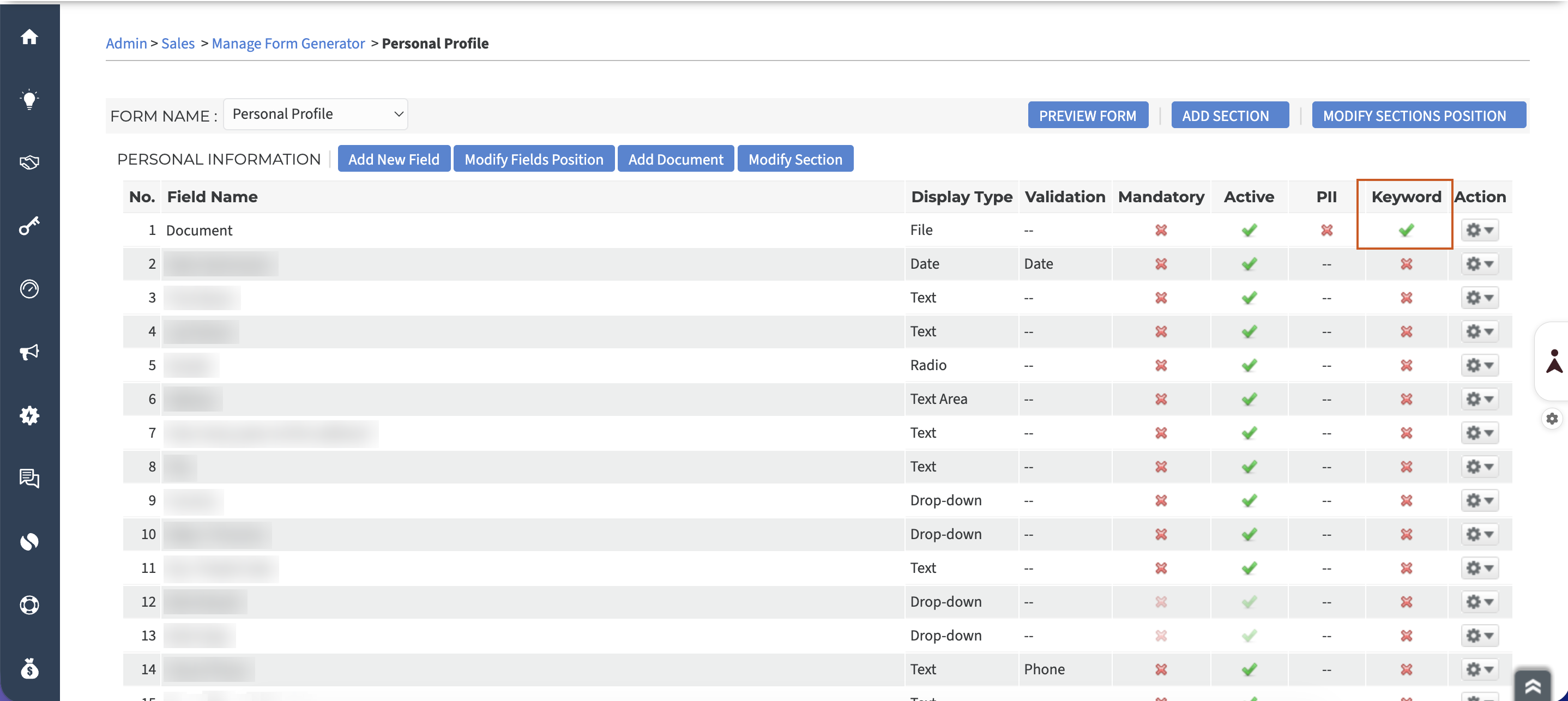Image resolution: width=1568 pixels, height=701 pixels.
Task: Toggle Keyword status for row 14
Action: coord(1406,669)
